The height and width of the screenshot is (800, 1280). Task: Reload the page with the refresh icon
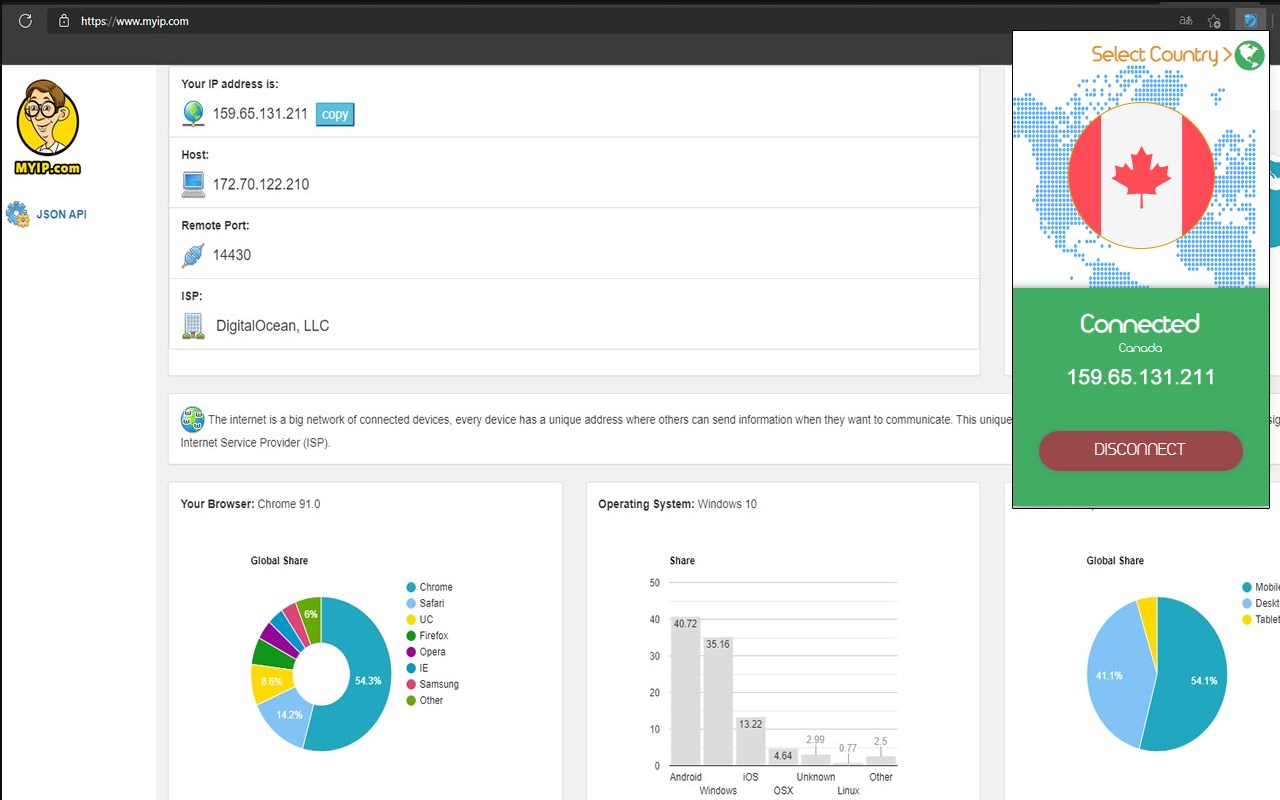point(25,20)
